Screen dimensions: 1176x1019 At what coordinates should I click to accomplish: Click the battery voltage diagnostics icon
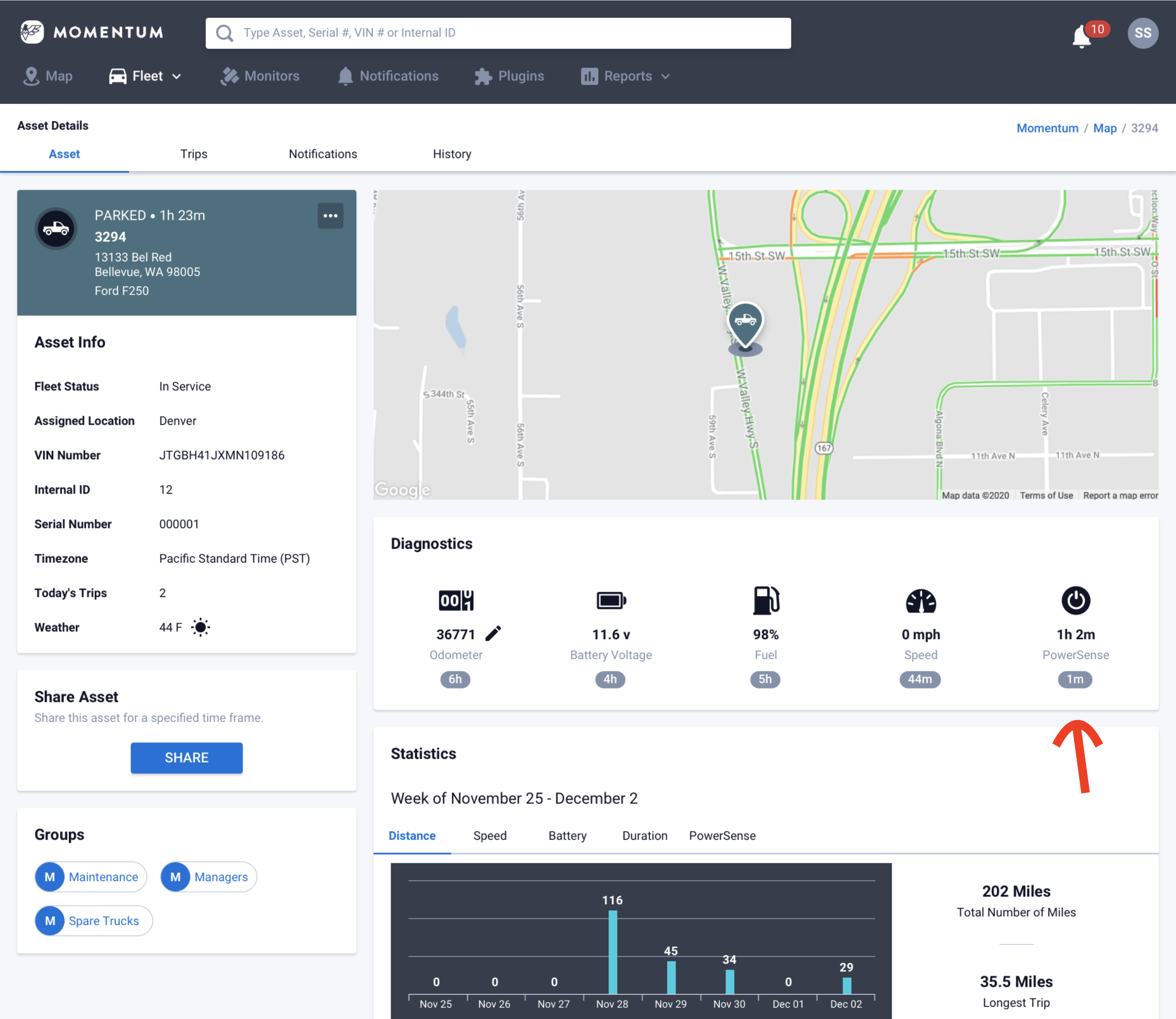[610, 600]
